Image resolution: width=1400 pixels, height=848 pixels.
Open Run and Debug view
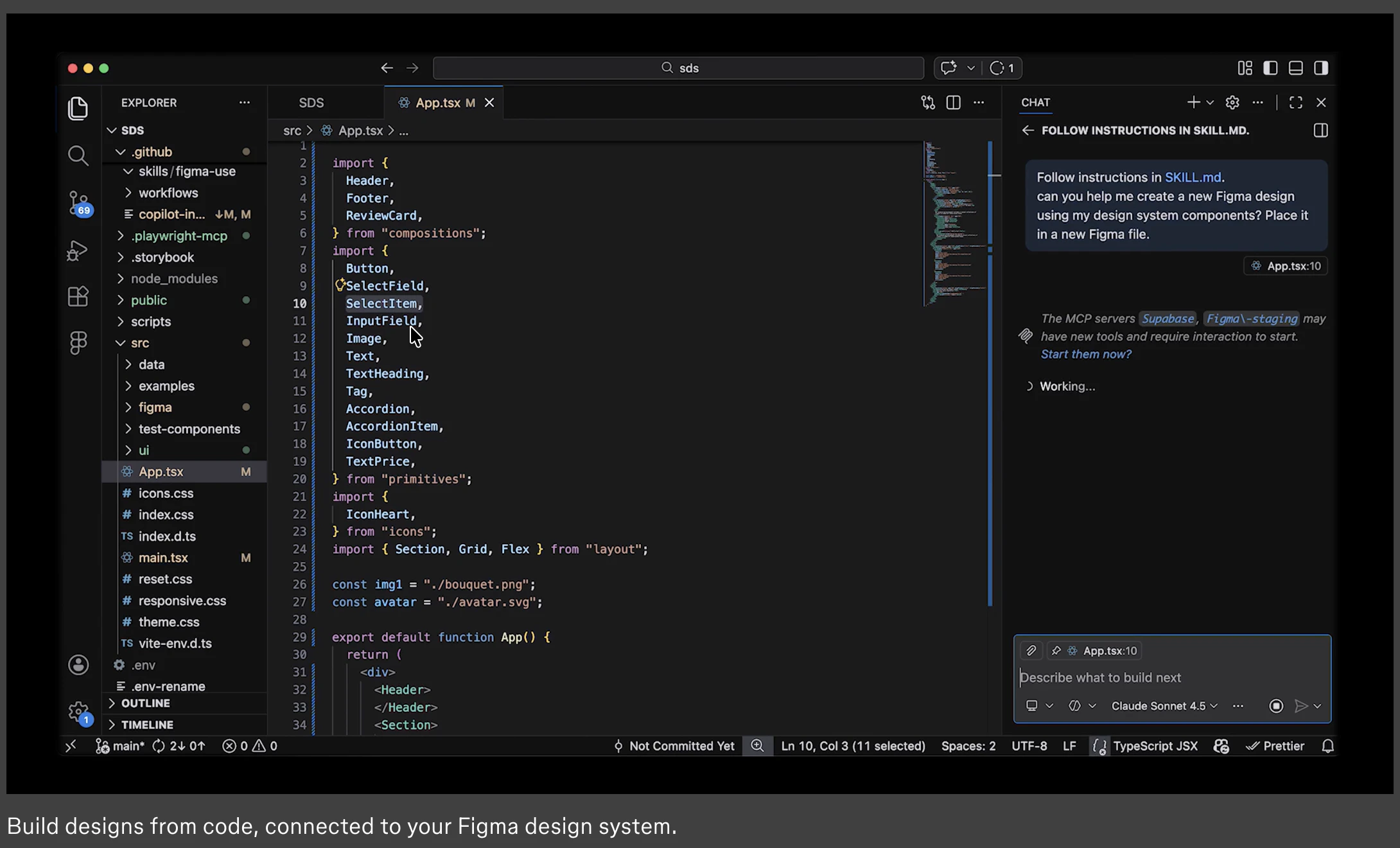click(78, 250)
